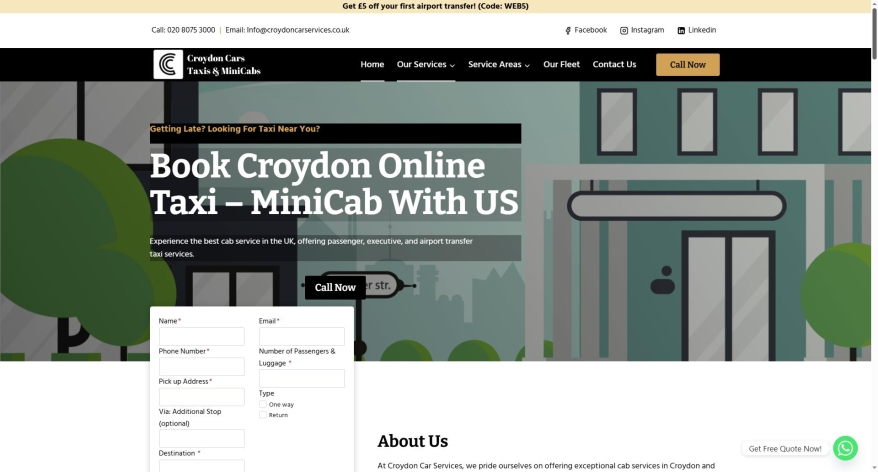Open WhatsApp chat bubble icon
Screen dimensions: 878x472
(x=845, y=448)
